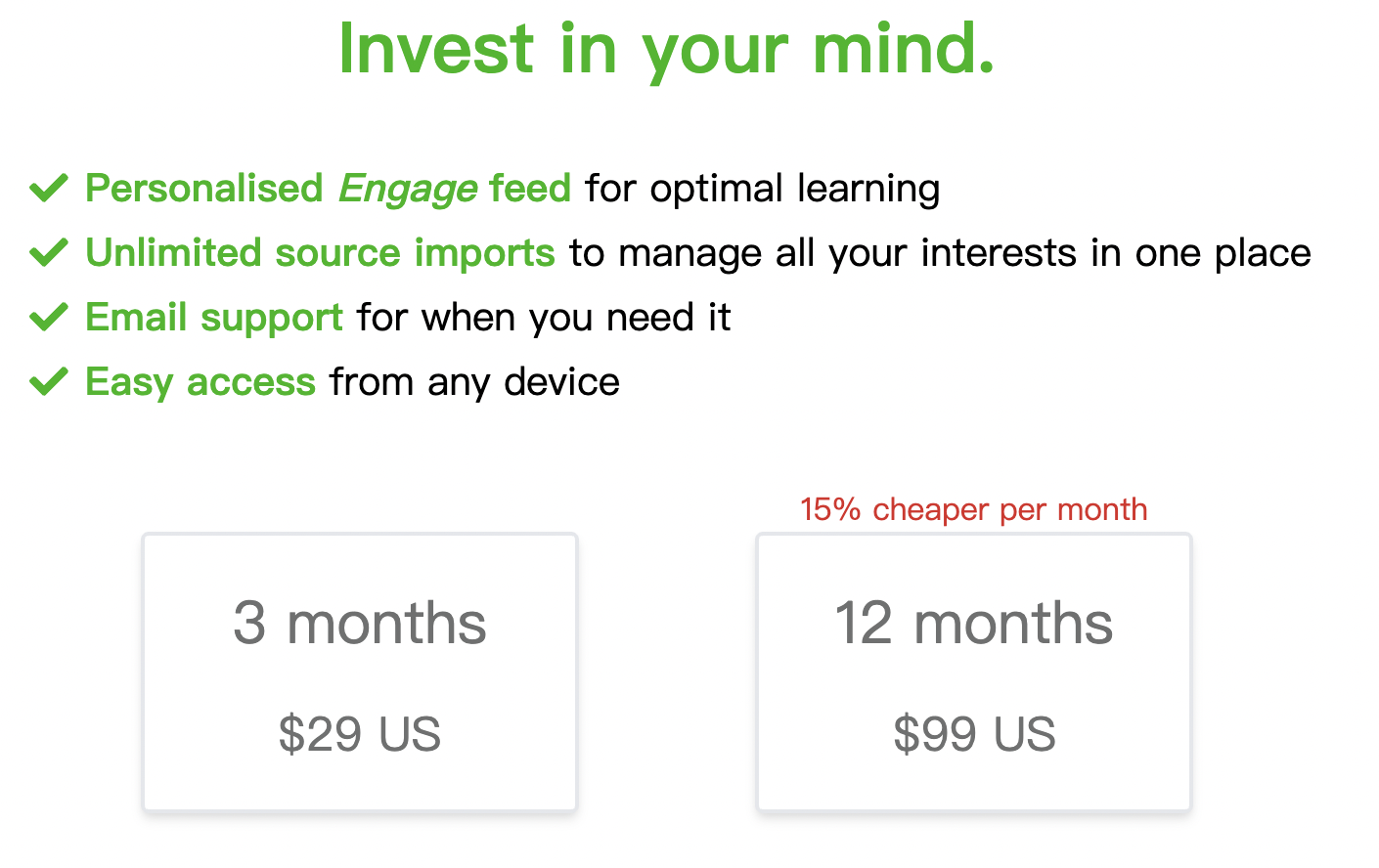
Task: Click "for when you need it" text
Action: click(x=544, y=318)
